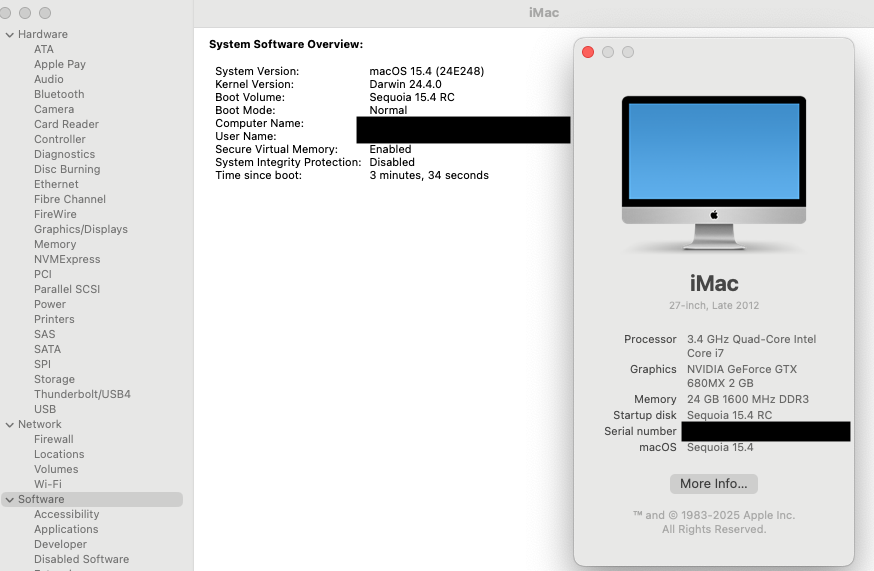
Task: Select Fibre Channel in the sidebar
Action: tap(70, 200)
